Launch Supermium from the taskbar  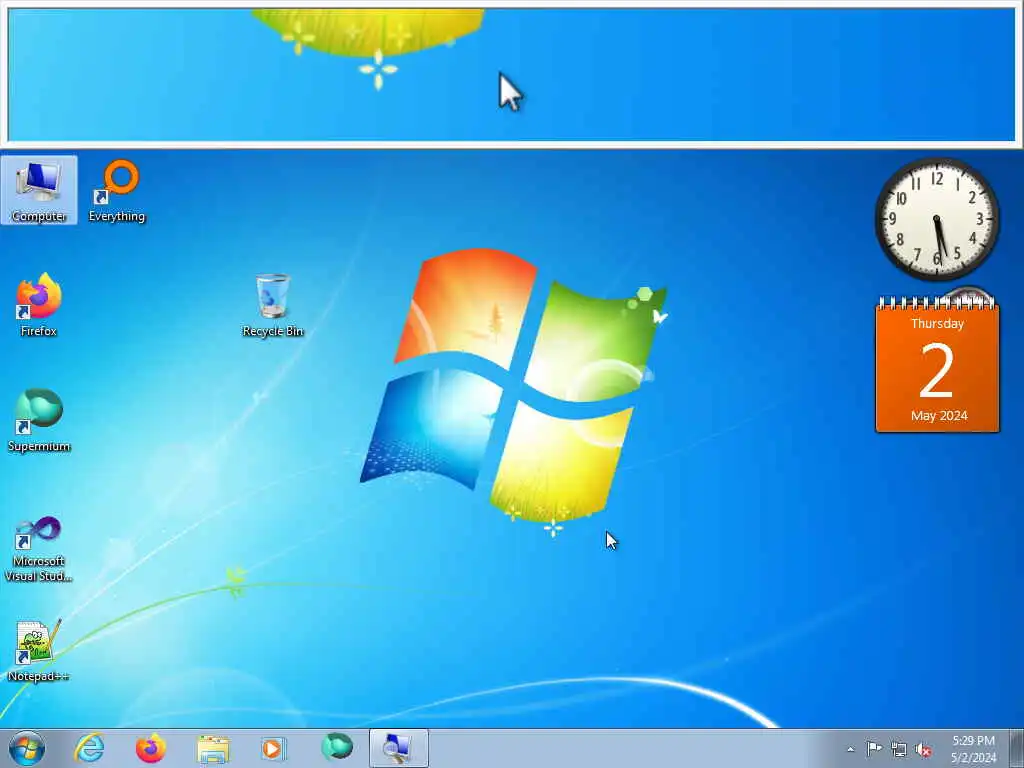tap(337, 748)
